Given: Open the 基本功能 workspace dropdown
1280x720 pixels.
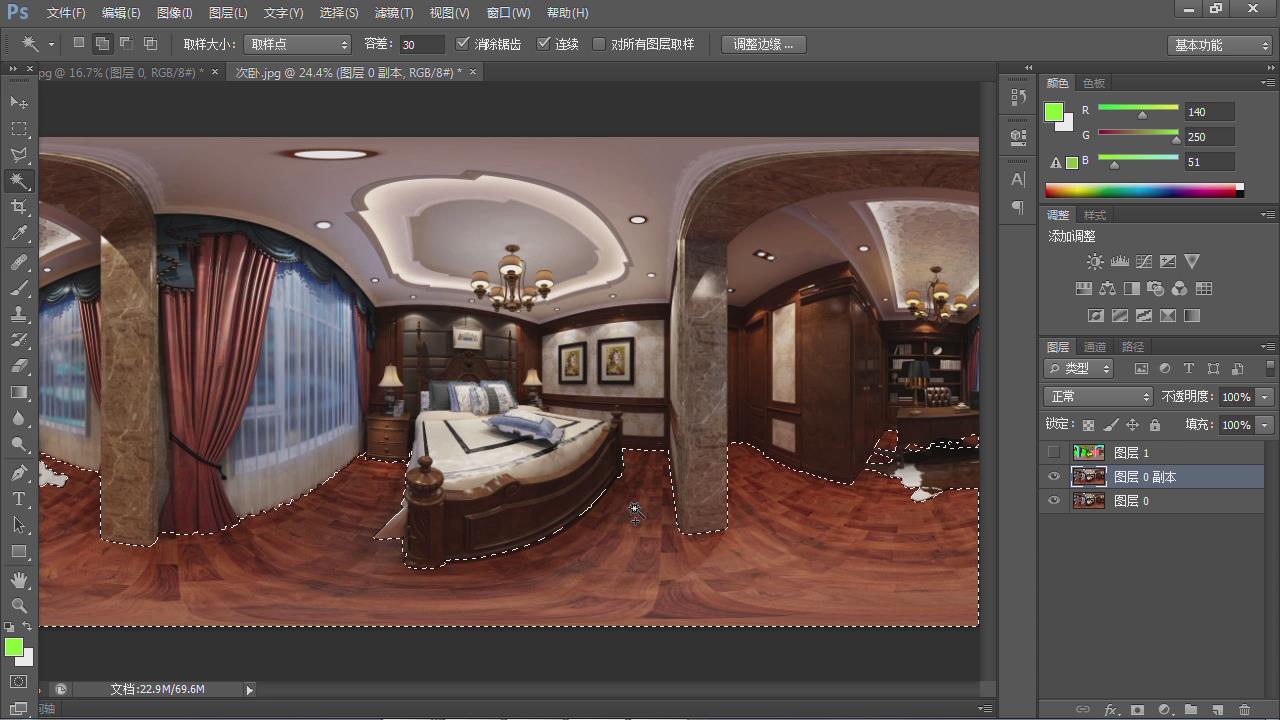Looking at the screenshot, I should pos(1219,45).
